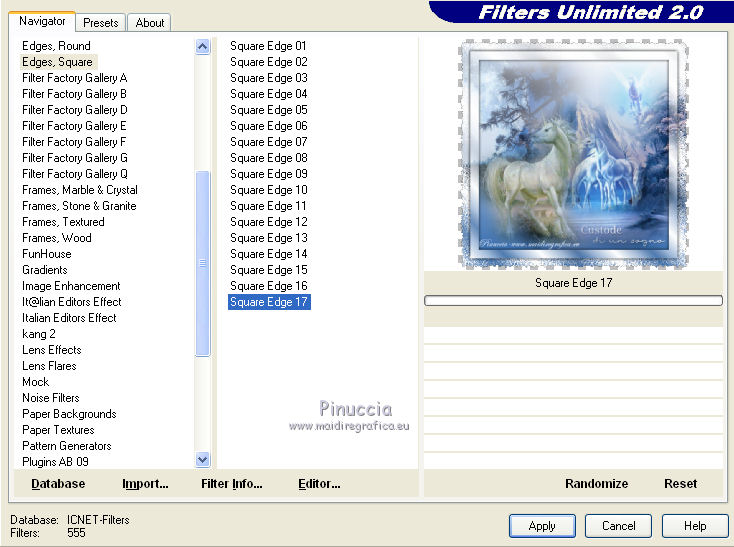Choose Filter Factory Gallery E
The height and width of the screenshot is (547, 734).
[x=74, y=125]
